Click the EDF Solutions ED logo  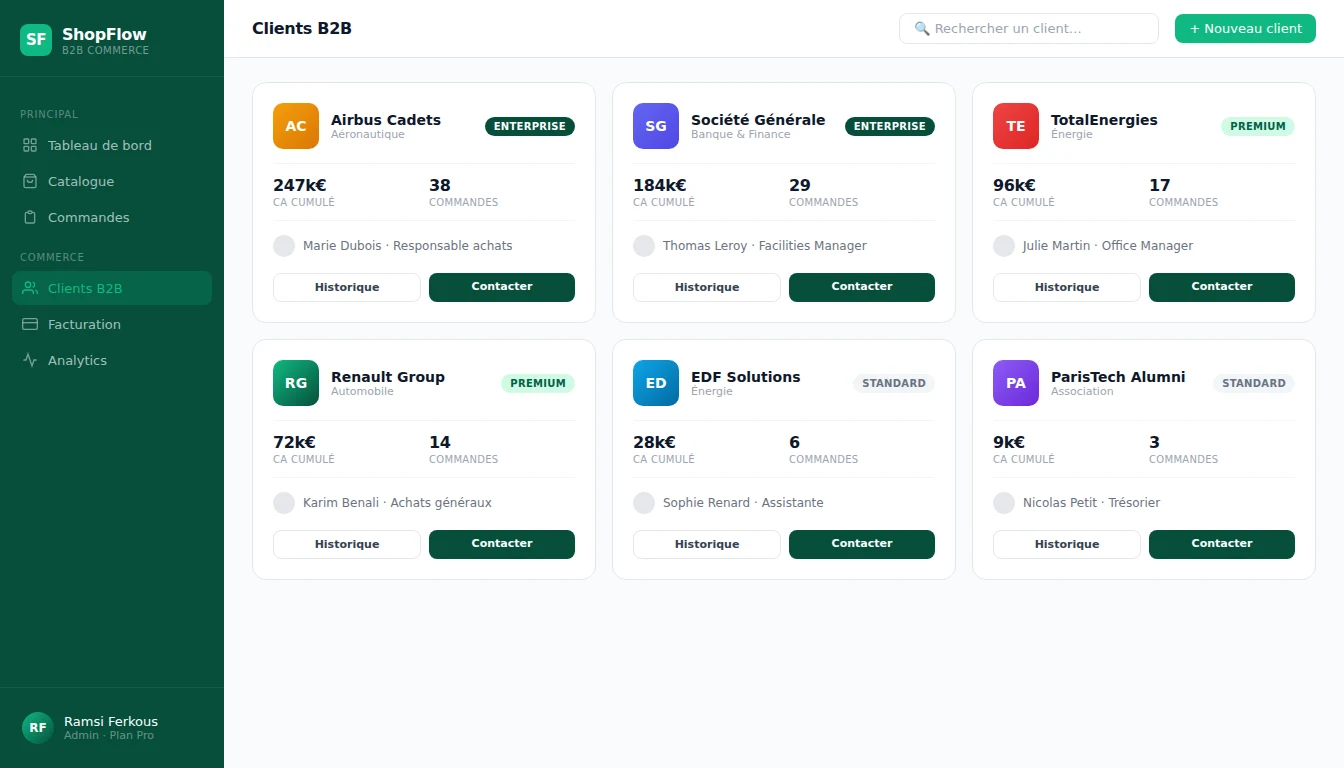click(x=656, y=383)
